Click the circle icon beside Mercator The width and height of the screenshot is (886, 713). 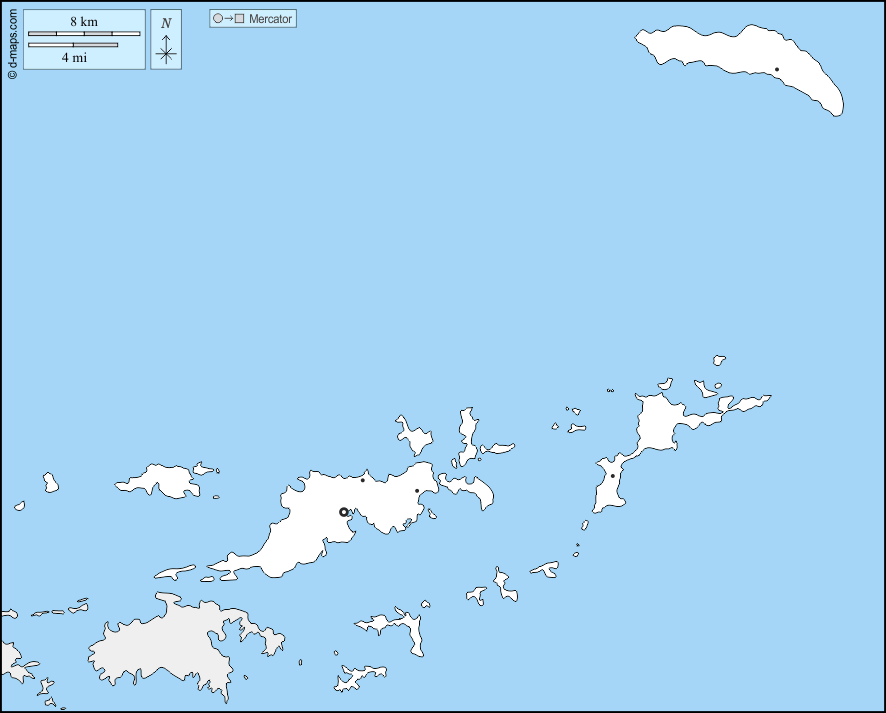[x=218, y=18]
